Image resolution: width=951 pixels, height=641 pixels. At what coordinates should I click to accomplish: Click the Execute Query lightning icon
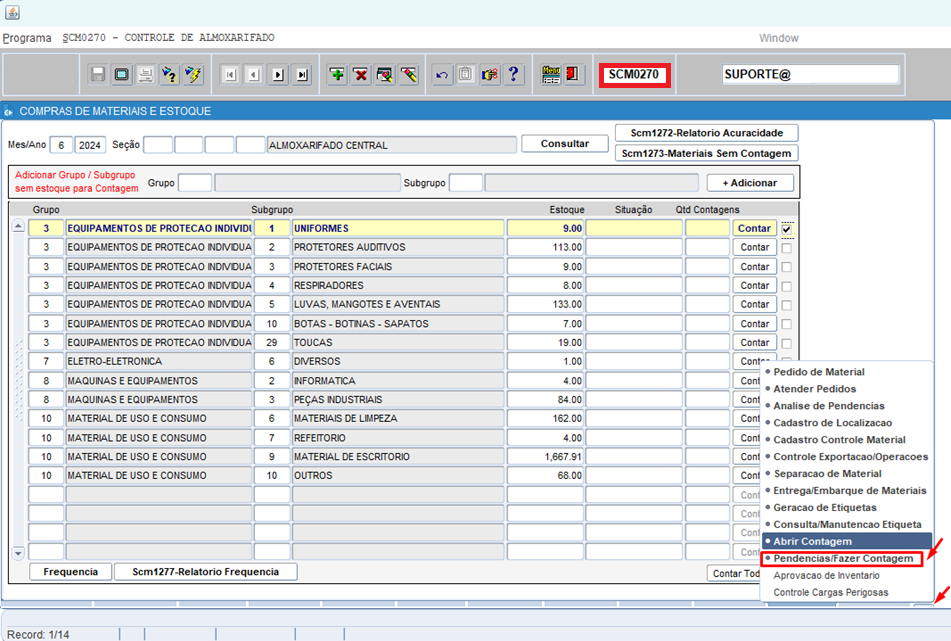(x=193, y=75)
